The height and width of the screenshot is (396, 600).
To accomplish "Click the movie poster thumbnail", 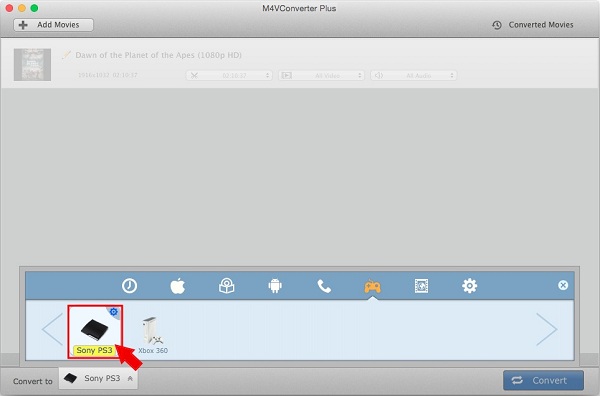I will coord(33,65).
